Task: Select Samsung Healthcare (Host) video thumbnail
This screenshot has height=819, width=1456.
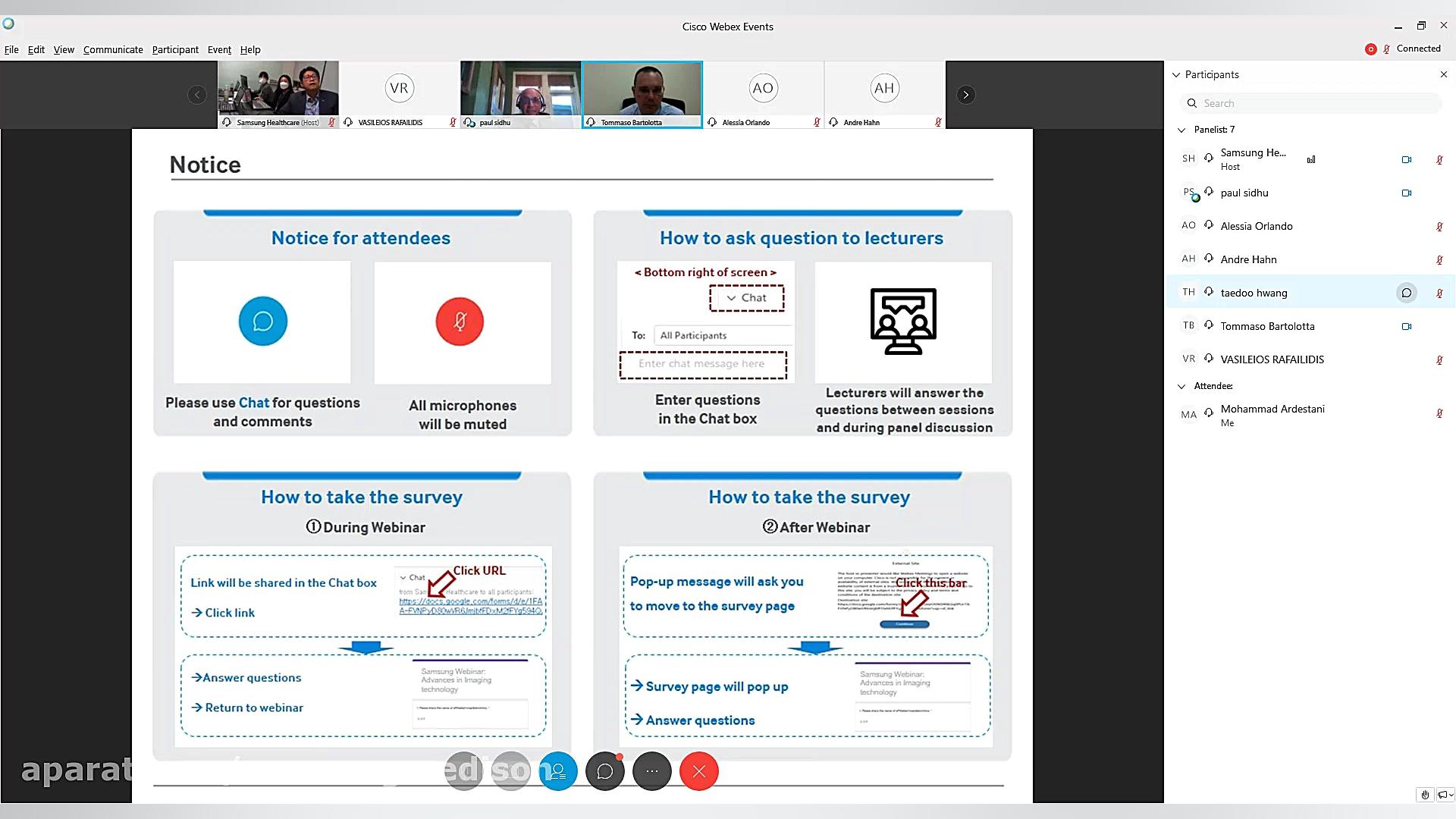Action: (x=278, y=95)
